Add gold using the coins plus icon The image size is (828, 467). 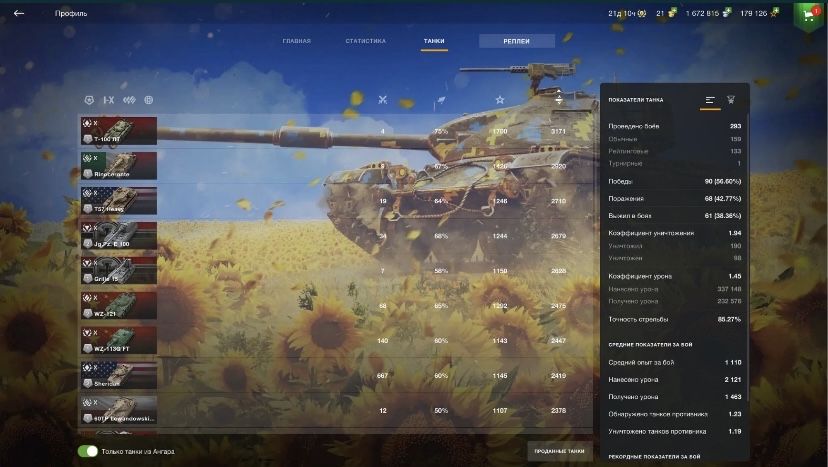pos(672,13)
